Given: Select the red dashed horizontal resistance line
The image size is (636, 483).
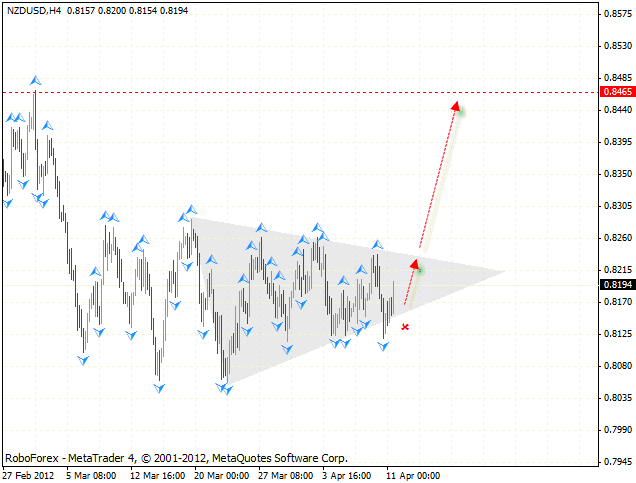Looking at the screenshot, I should (x=300, y=92).
